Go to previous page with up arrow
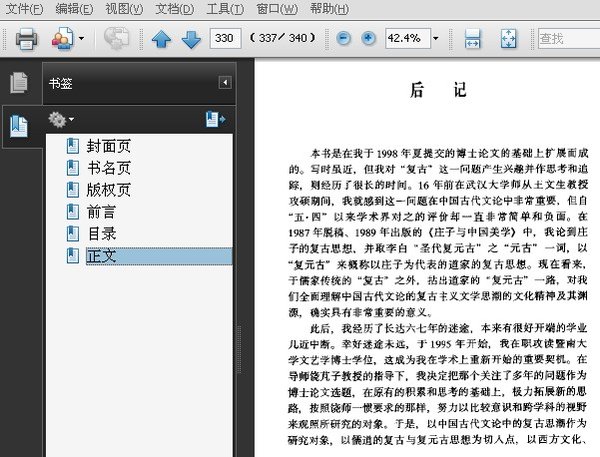The height and width of the screenshot is (457, 600). pyautogui.click(x=161, y=39)
